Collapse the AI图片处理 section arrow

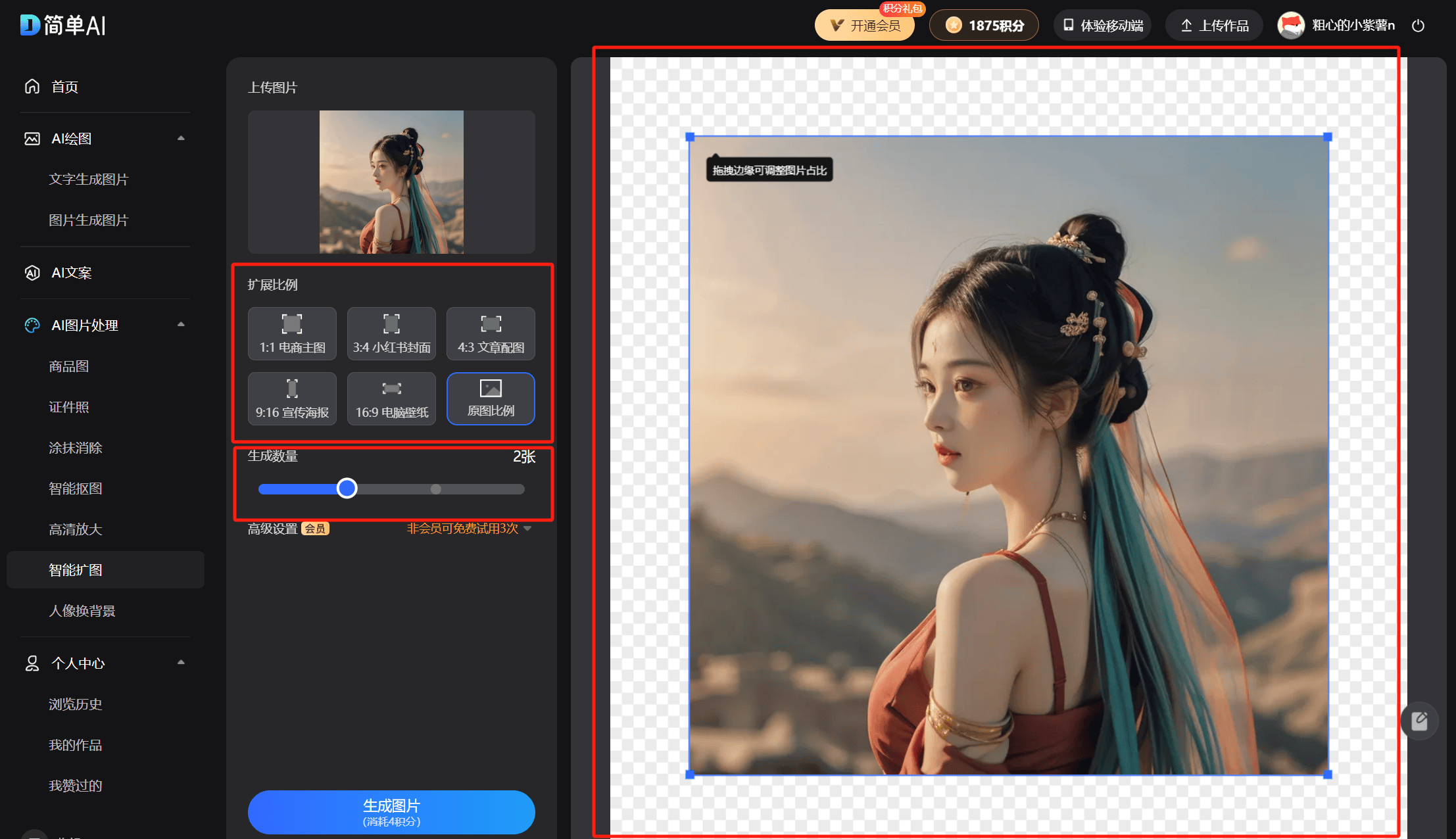click(x=181, y=325)
